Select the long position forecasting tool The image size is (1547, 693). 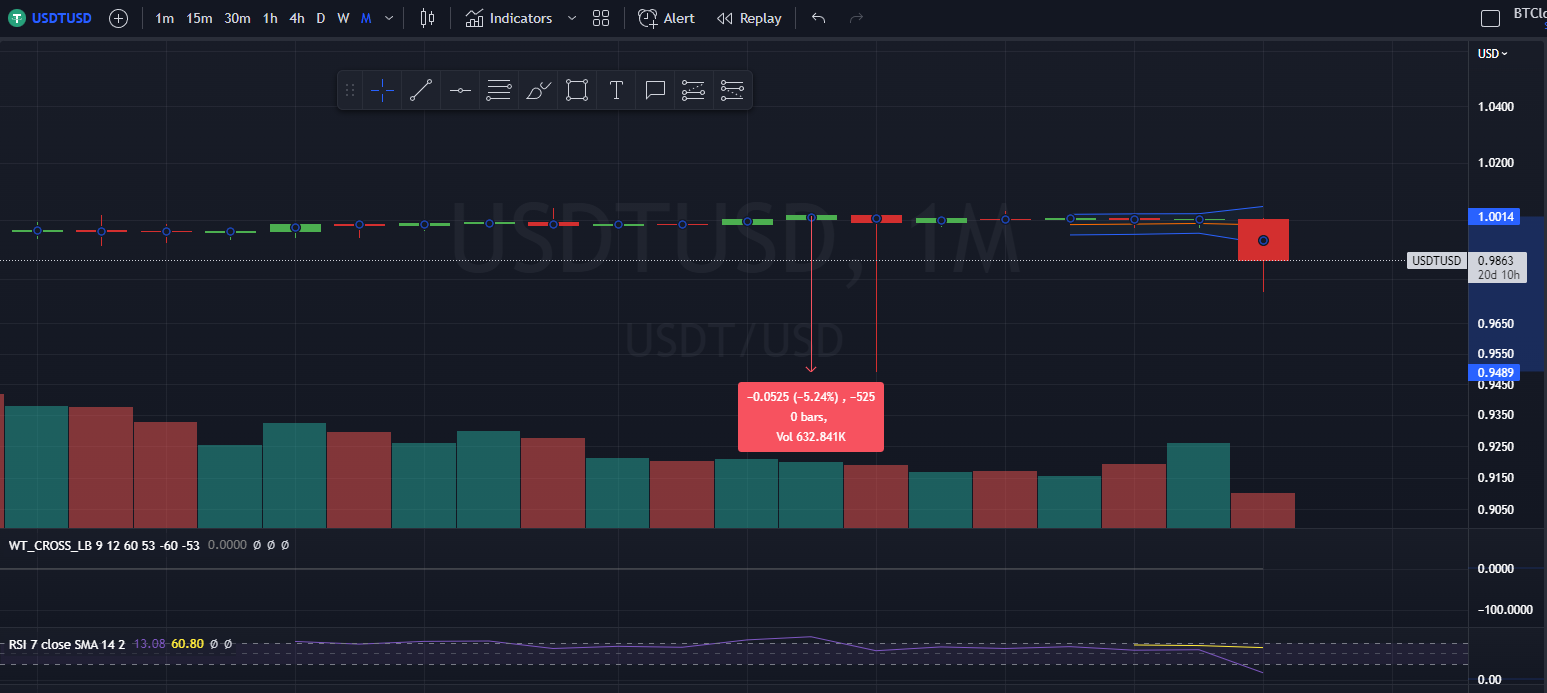coord(694,90)
